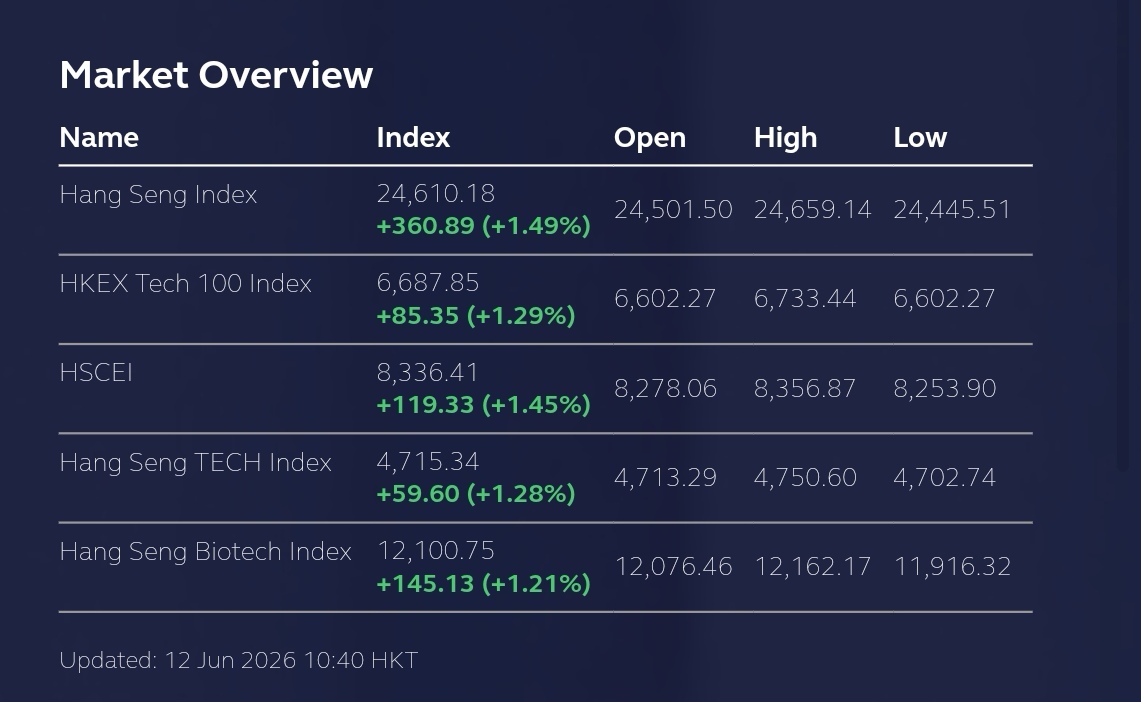Screen dimensions: 1141x702
Task: Click the High column header
Action: click(786, 138)
